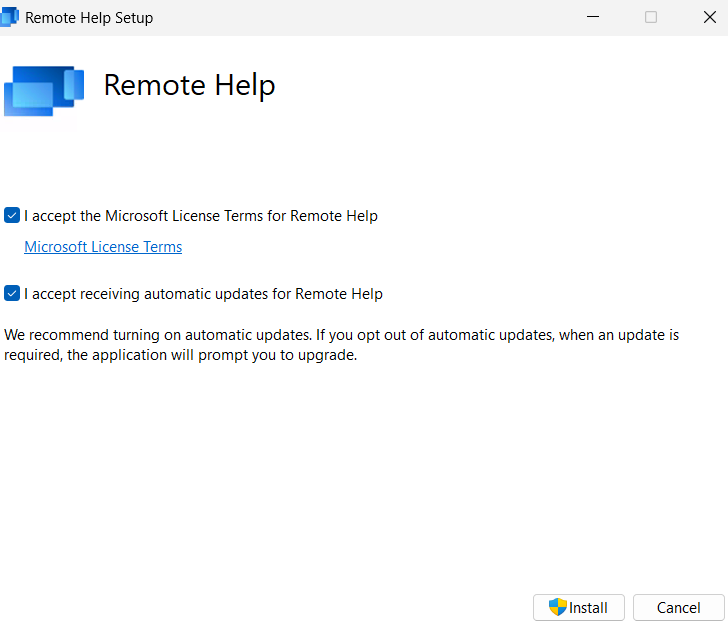Image resolution: width=728 pixels, height=632 pixels.
Task: Click the 'Remote Help' heading text
Action: coord(189,85)
